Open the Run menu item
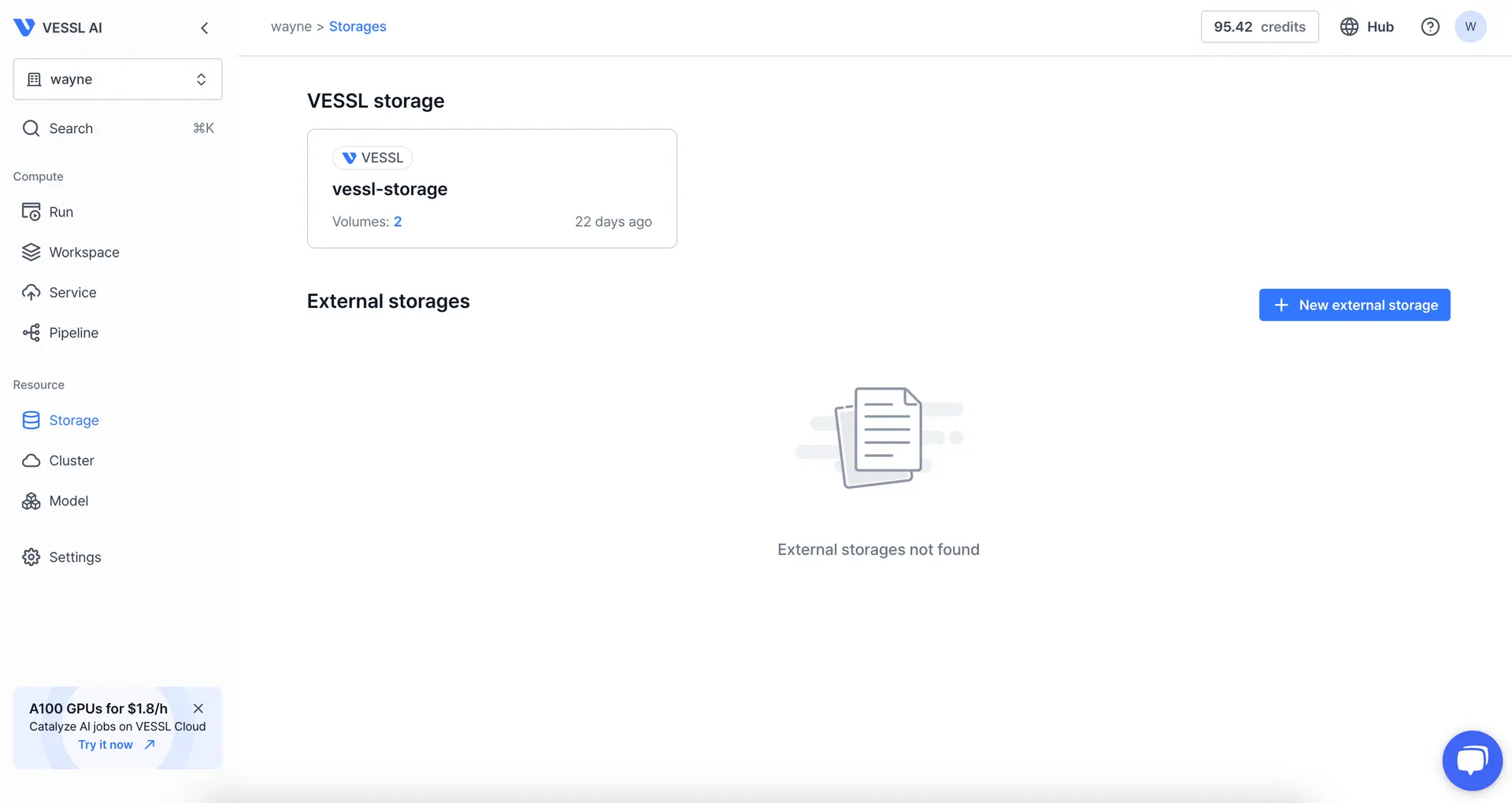This screenshot has height=803, width=1512. [61, 212]
